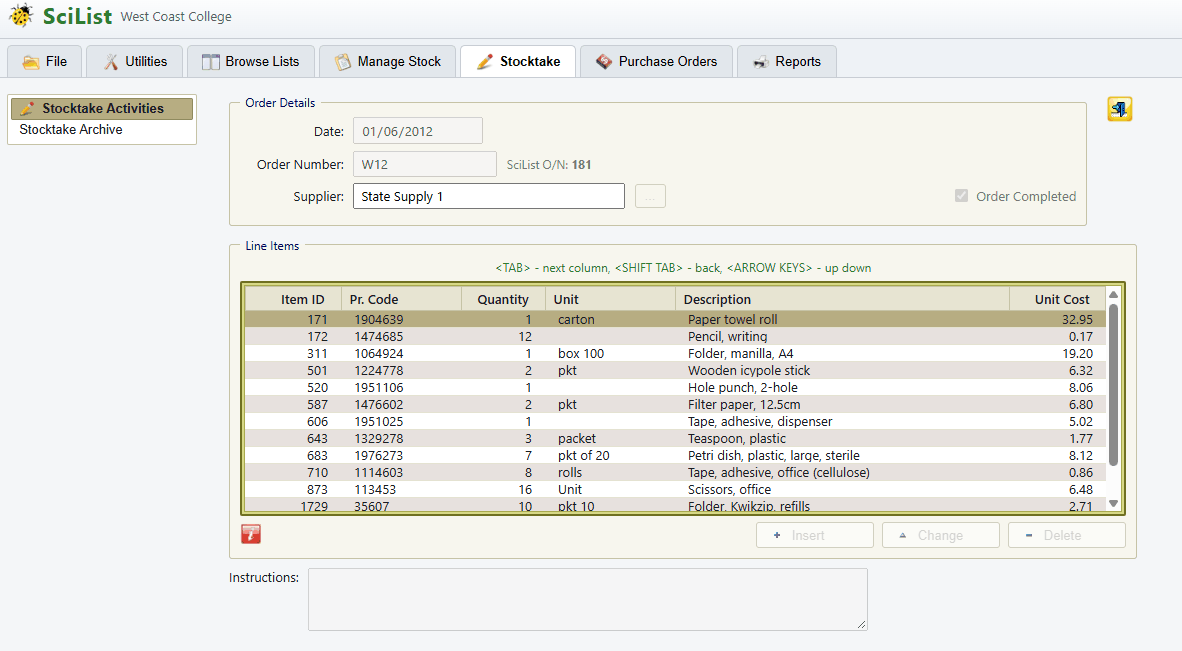Open the Purchase Orders tab

click(x=657, y=62)
